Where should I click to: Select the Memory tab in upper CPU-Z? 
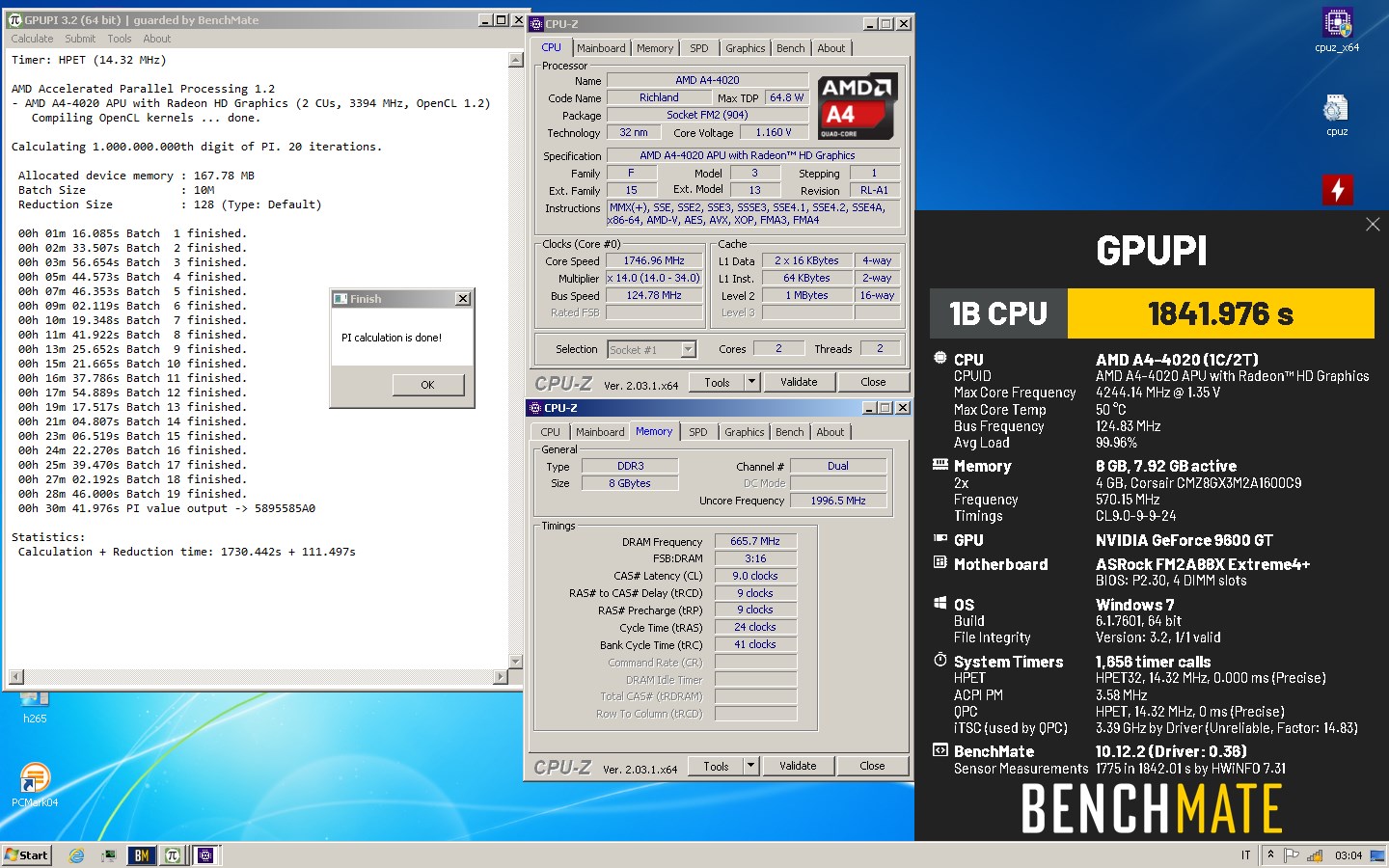click(x=655, y=48)
